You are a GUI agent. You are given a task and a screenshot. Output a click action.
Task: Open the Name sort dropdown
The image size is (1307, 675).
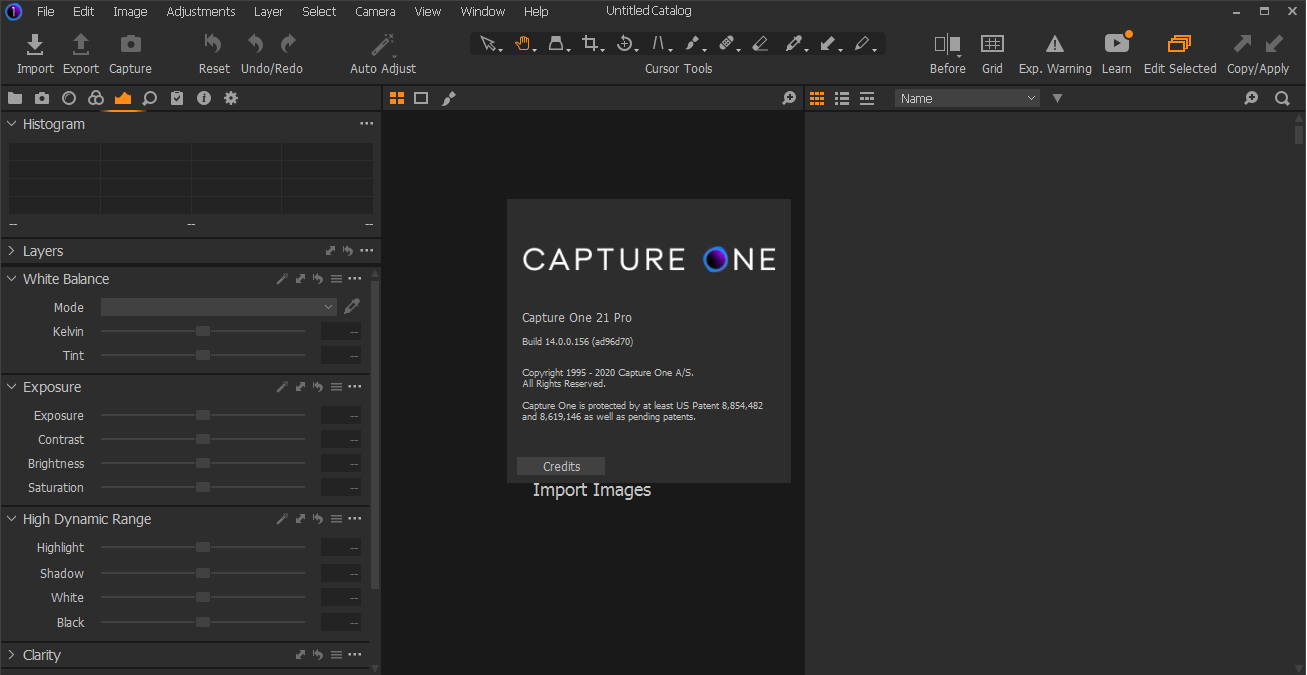pos(966,98)
